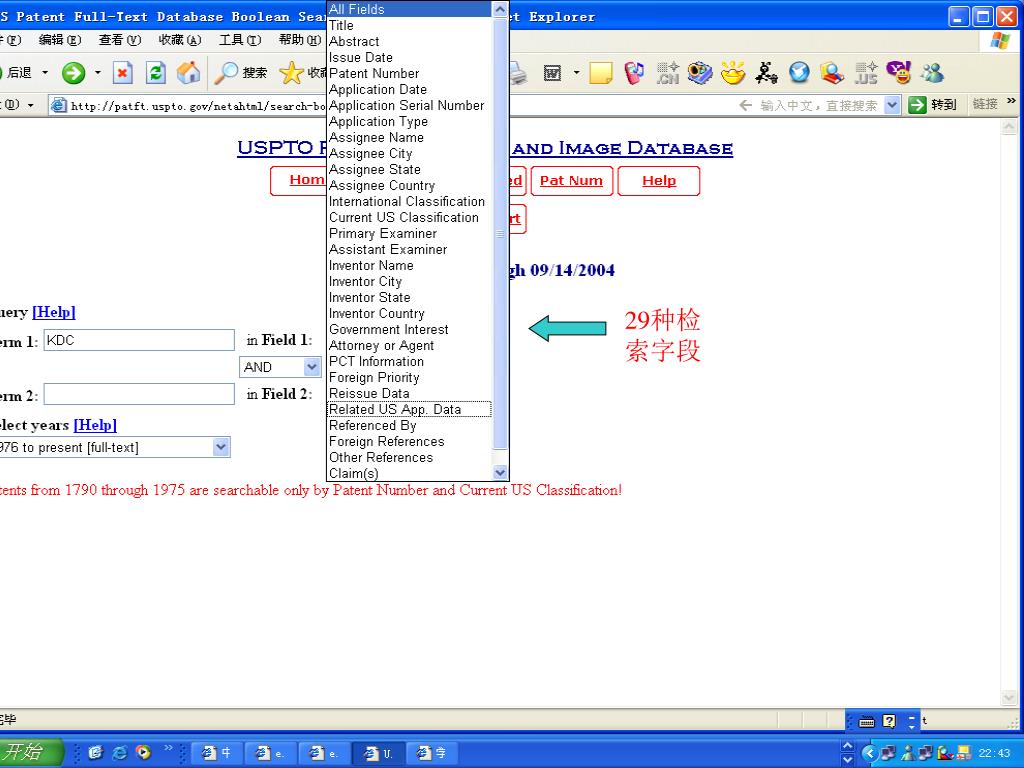Go to the Home page icon

coord(188,72)
